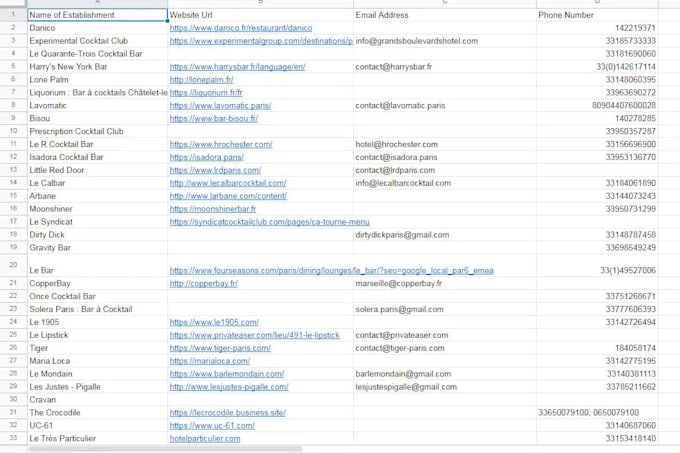Select email info@grandsboulevardshotel.com cell
The height and width of the screenshot is (453, 680).
tap(445, 41)
